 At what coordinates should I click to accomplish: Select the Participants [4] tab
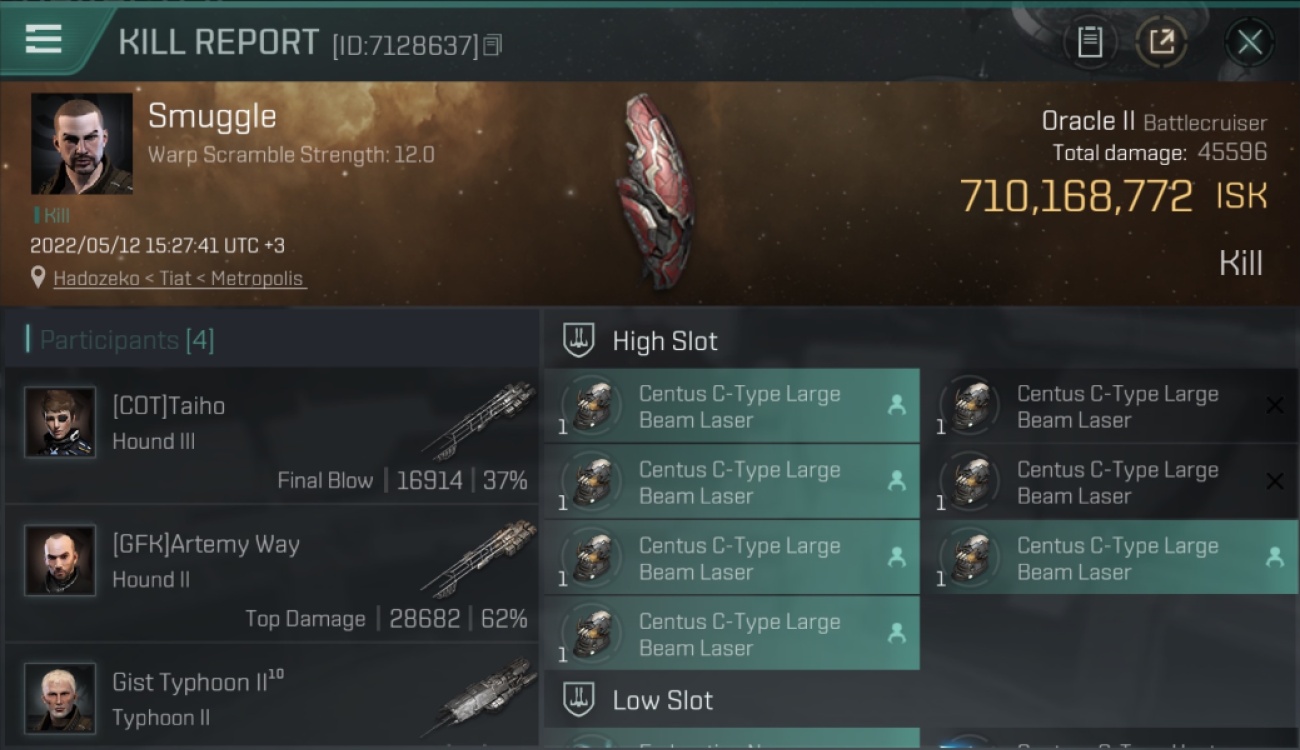[120, 340]
